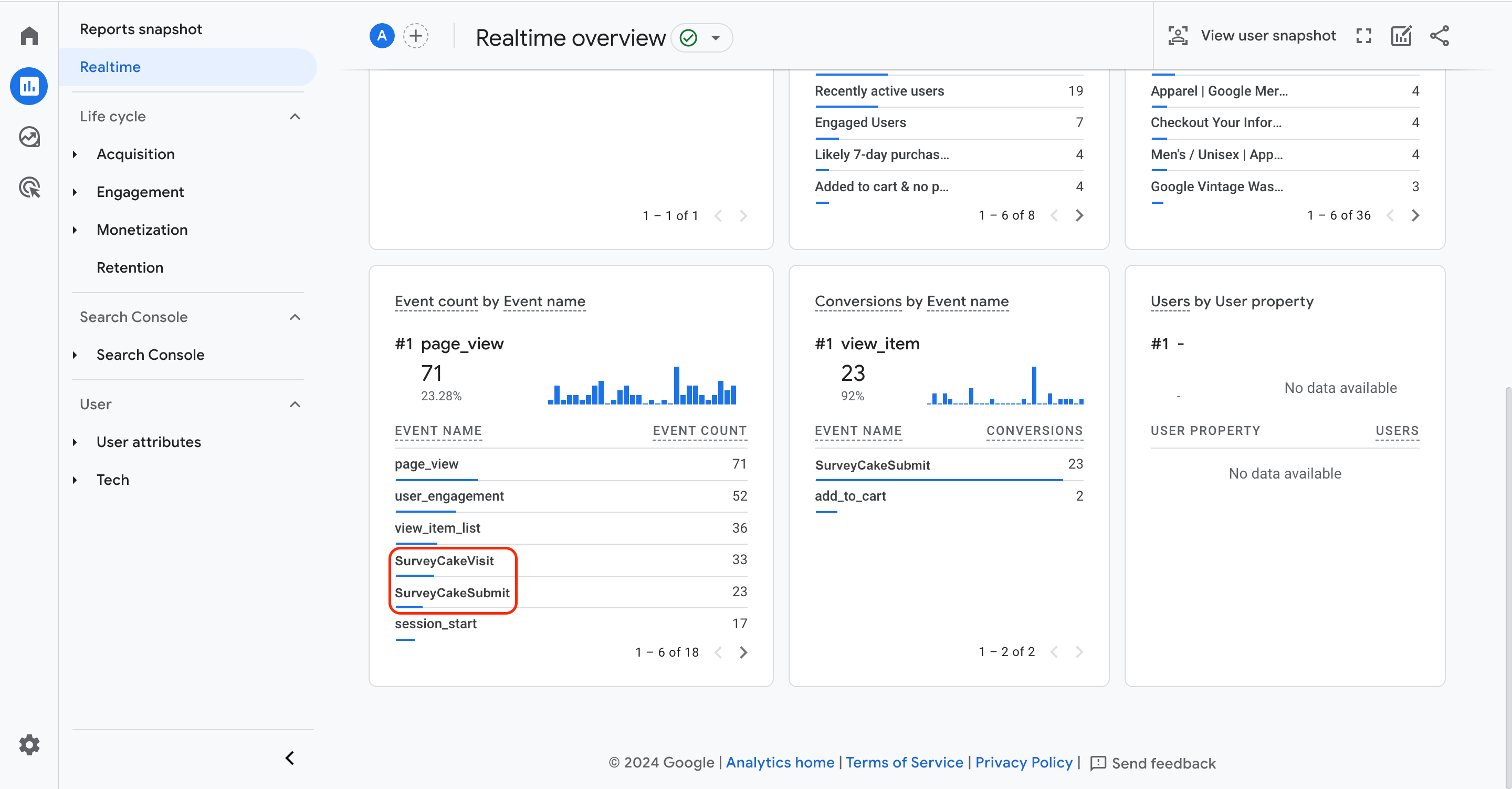
Task: Expand the Acquisition menu item
Action: coord(135,154)
